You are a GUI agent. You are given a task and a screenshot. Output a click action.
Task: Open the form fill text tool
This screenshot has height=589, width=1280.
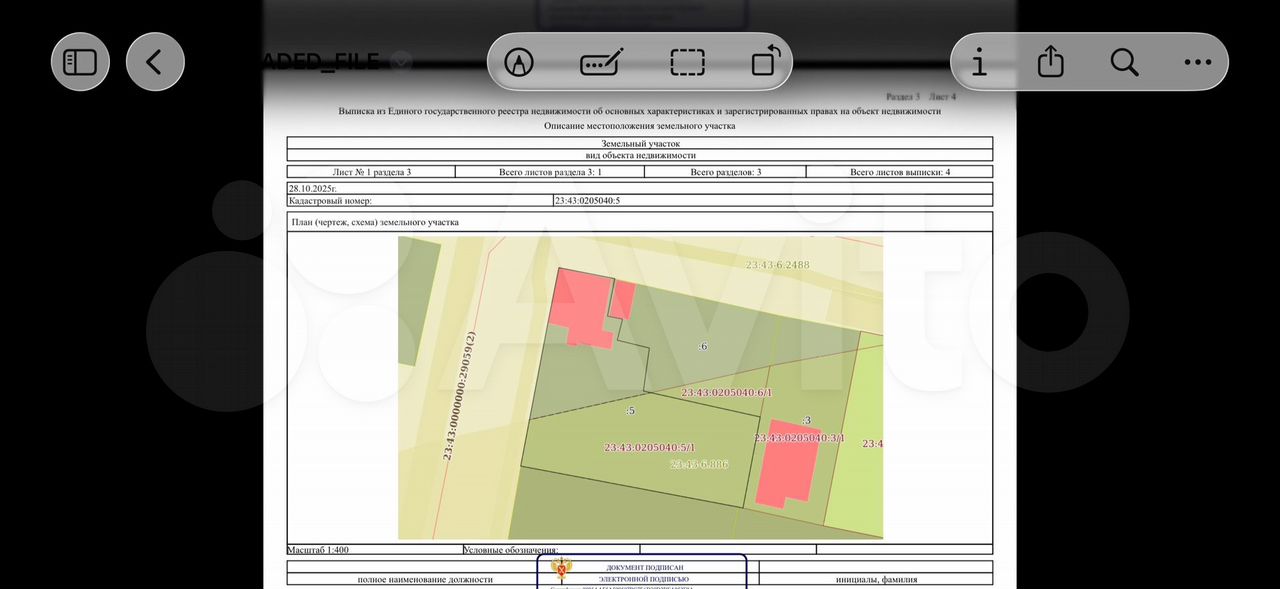[x=602, y=62]
